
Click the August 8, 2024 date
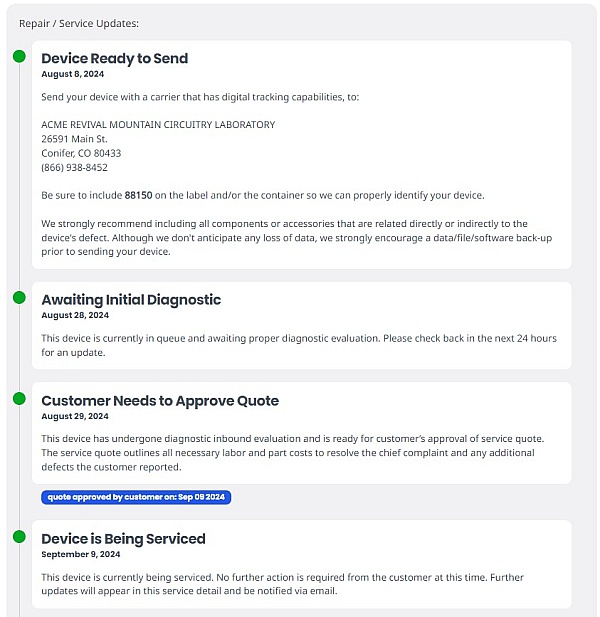click(71, 74)
